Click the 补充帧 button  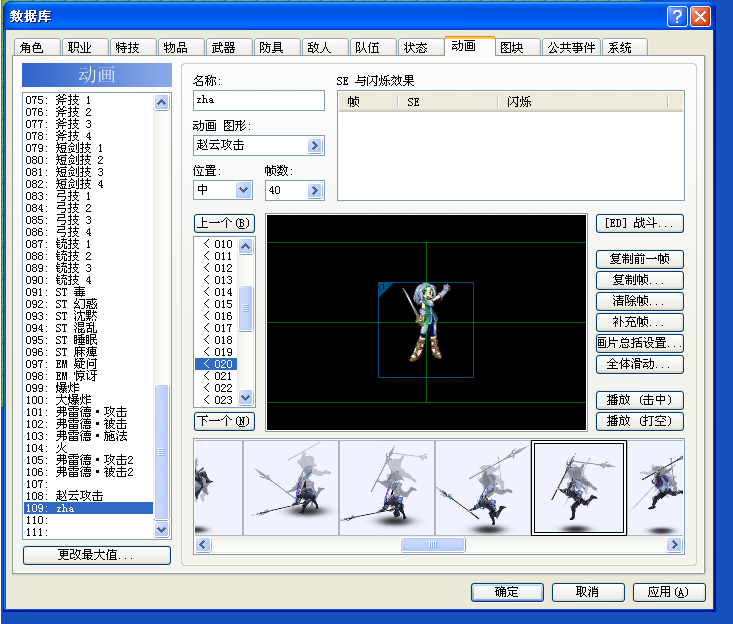(x=640, y=322)
